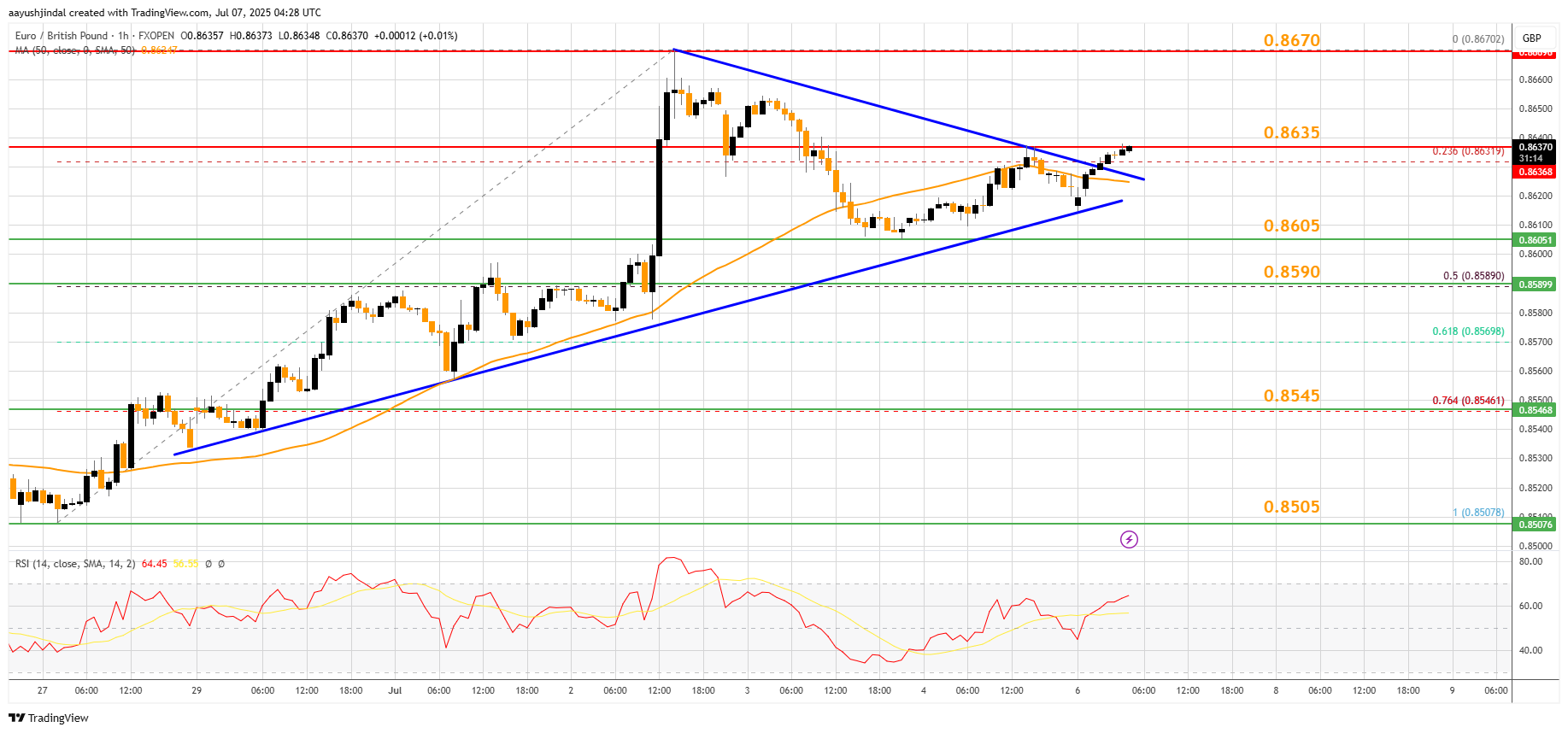The width and height of the screenshot is (1568, 733).
Task: Click the purple lightning bolt event icon
Action: coord(1129,539)
